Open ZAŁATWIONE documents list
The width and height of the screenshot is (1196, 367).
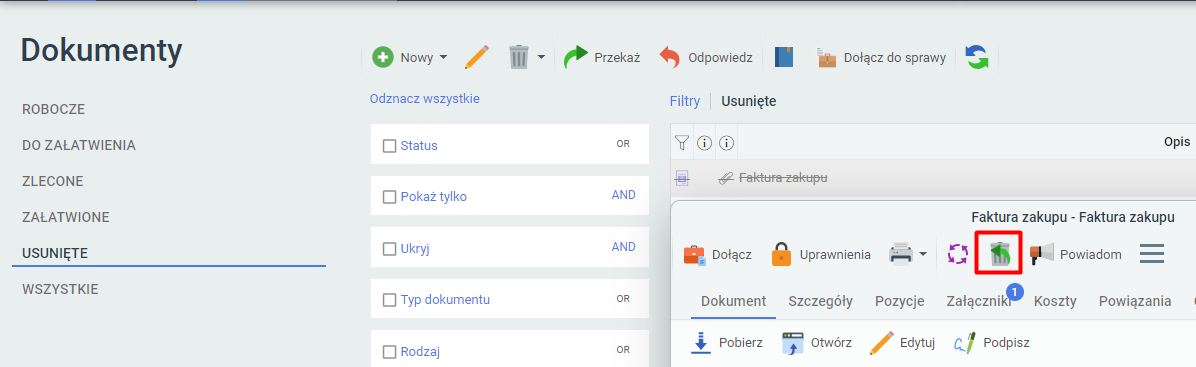(66, 217)
